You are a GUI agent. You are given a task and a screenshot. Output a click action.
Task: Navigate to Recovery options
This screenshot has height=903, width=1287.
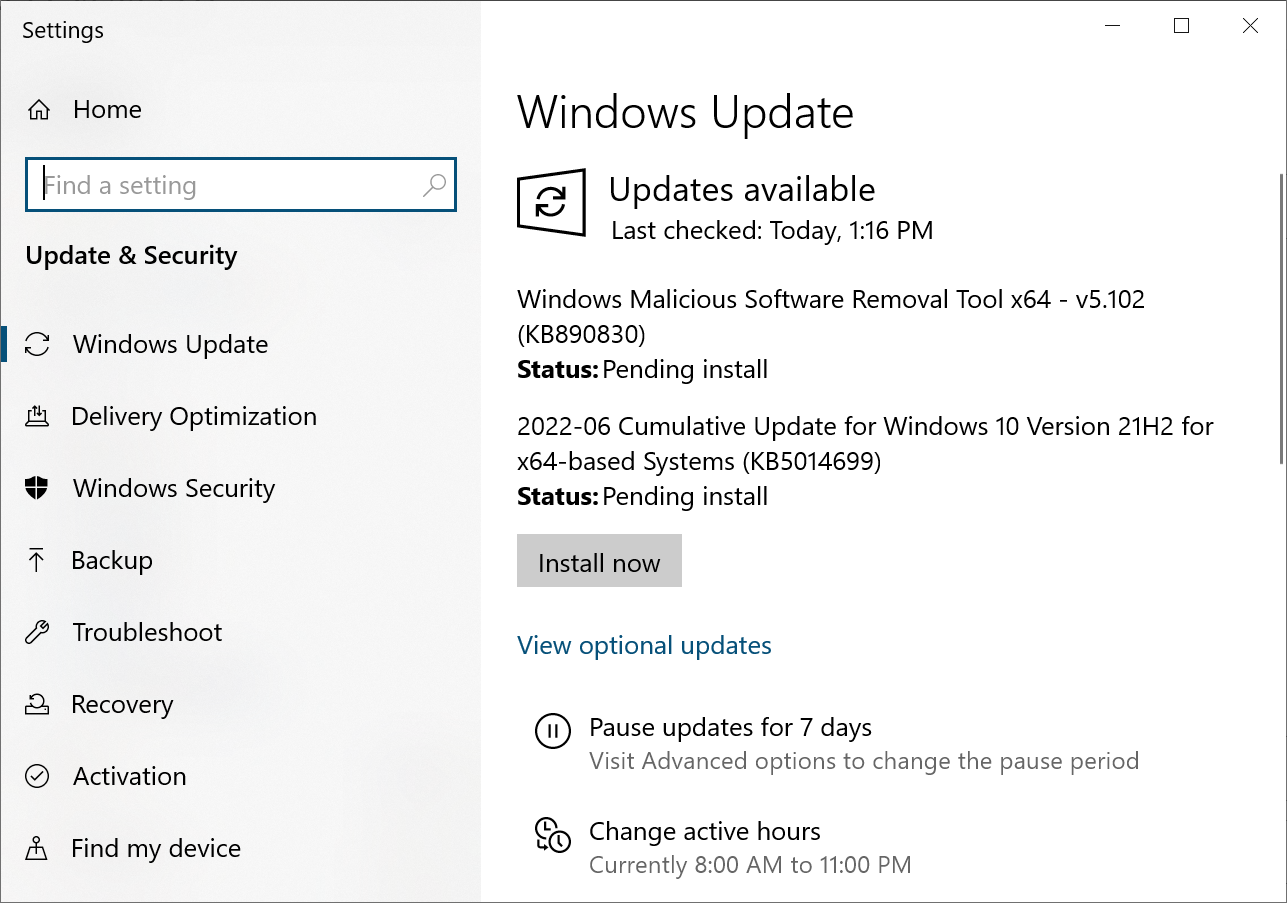click(122, 705)
